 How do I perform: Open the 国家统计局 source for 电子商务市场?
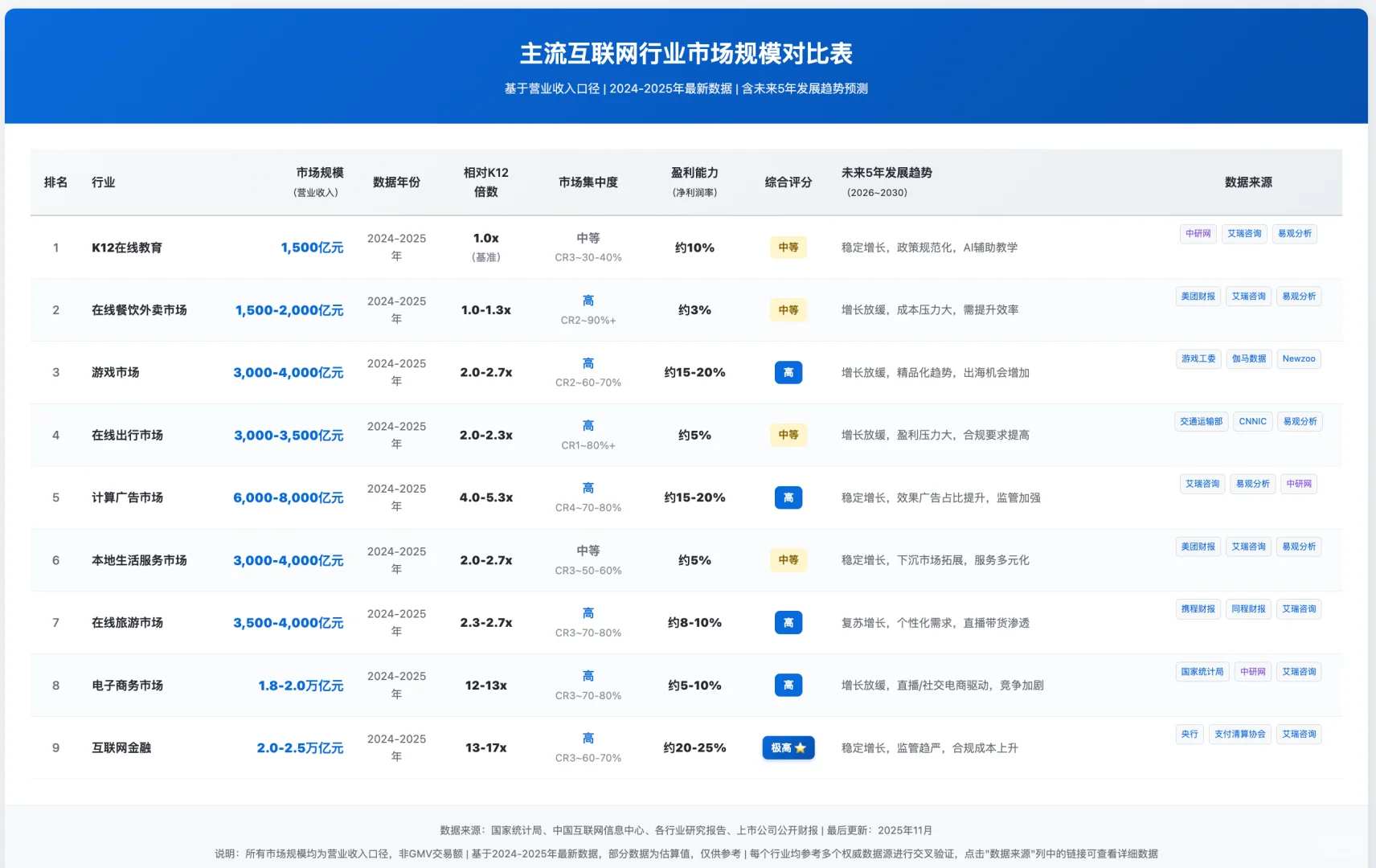coord(1202,671)
